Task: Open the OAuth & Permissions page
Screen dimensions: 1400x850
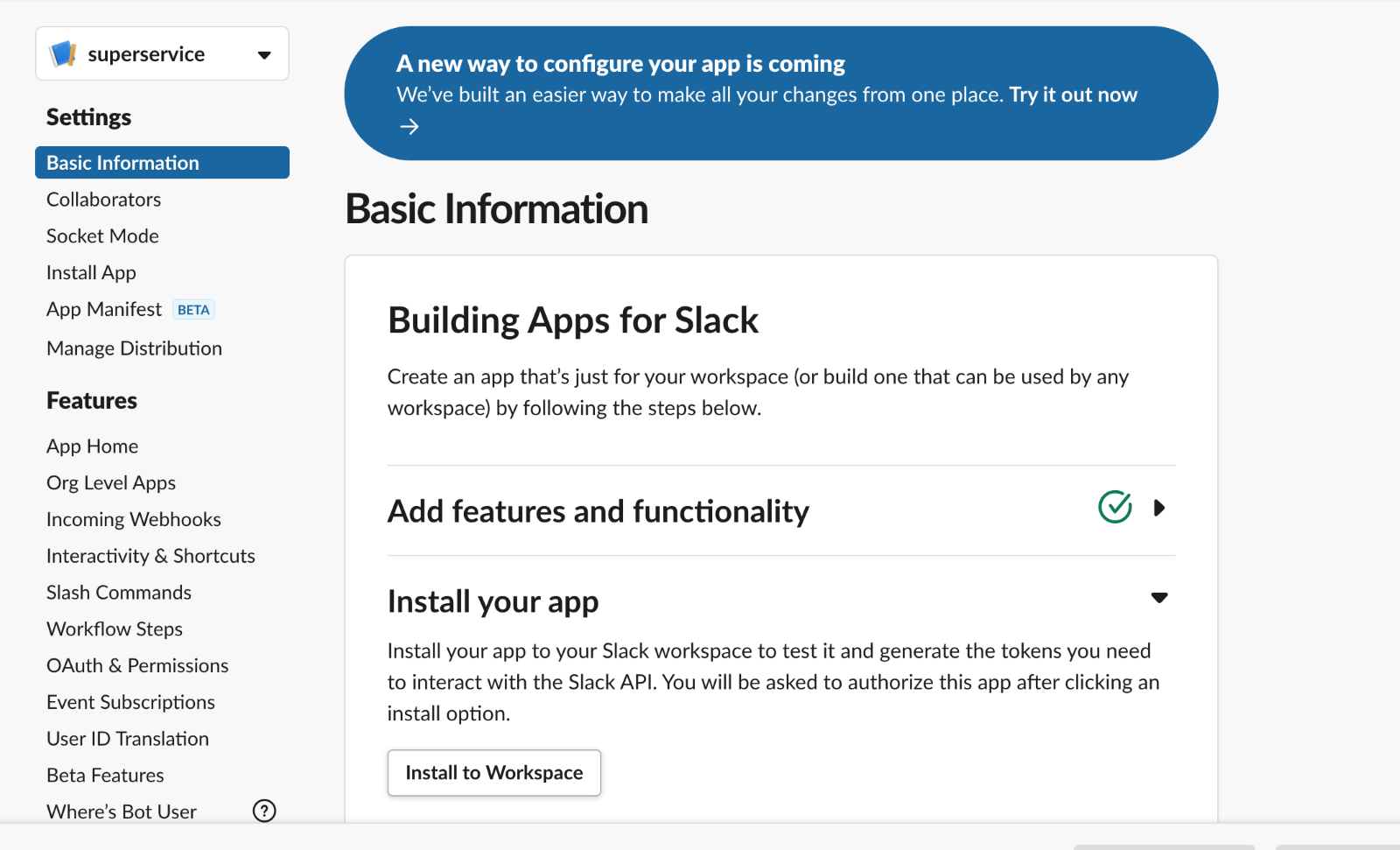Action: point(137,665)
